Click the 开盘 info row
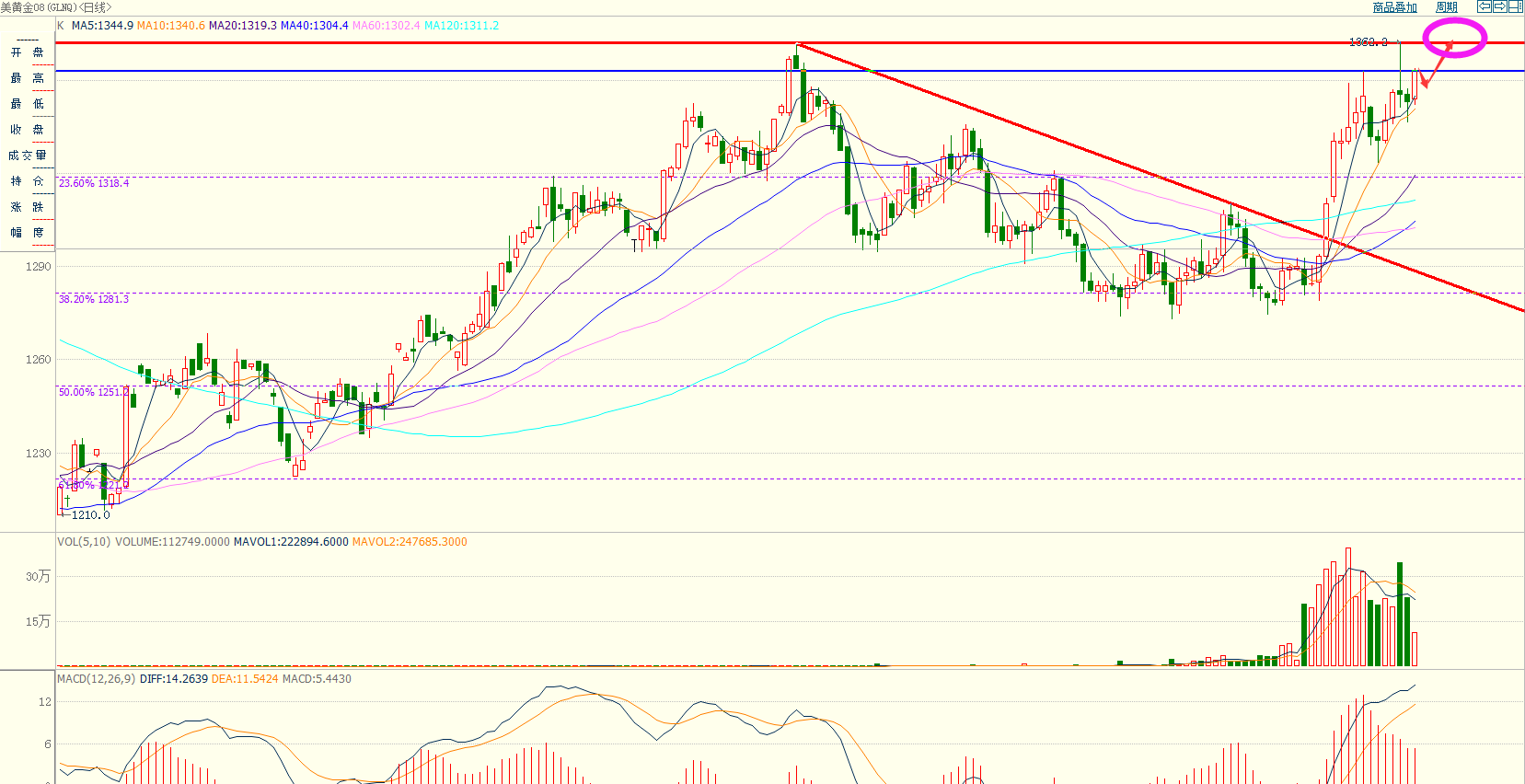This screenshot has height=784, width=1525. (x=28, y=52)
